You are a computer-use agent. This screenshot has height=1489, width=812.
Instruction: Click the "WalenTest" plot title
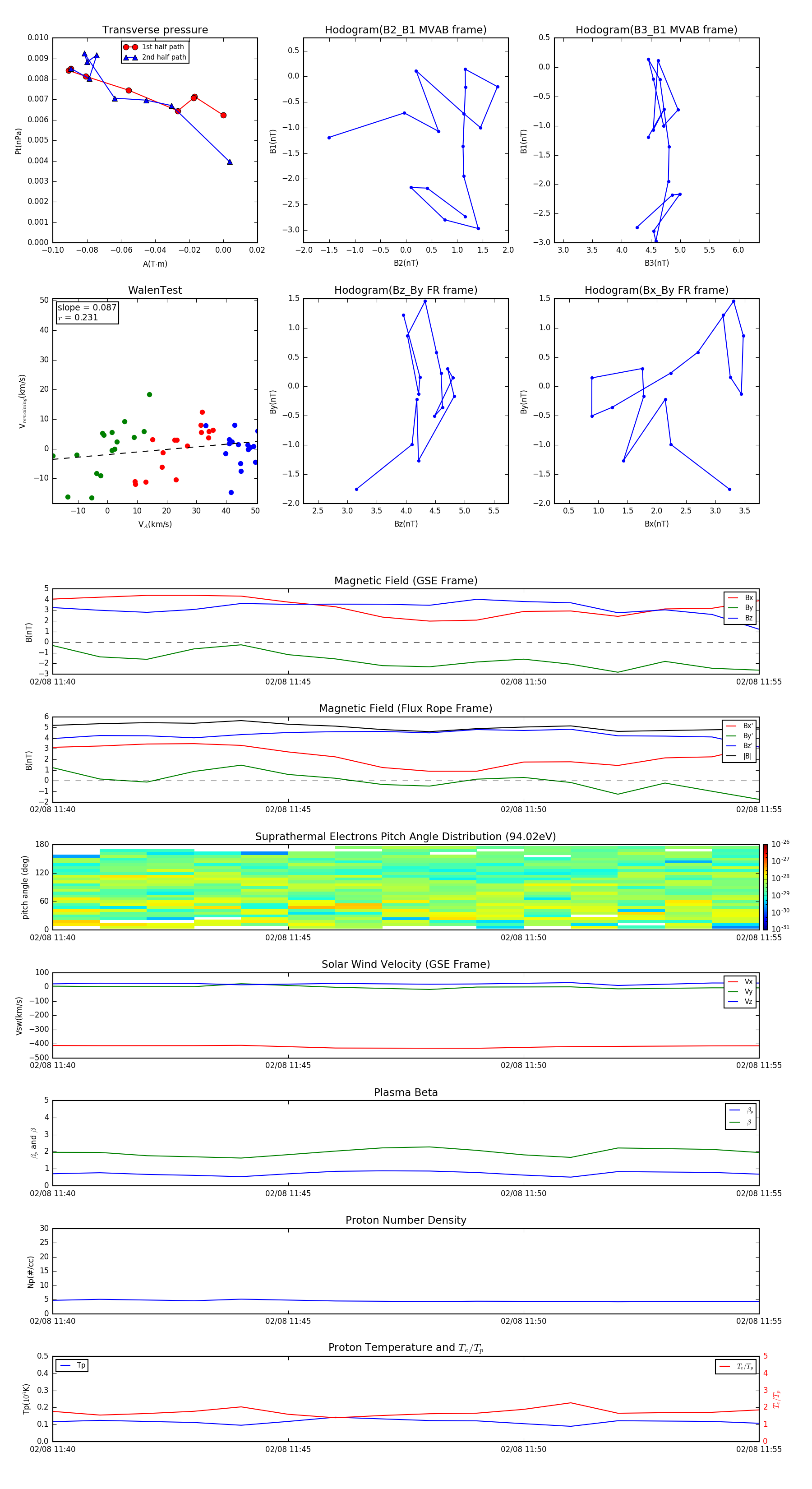pos(155,290)
